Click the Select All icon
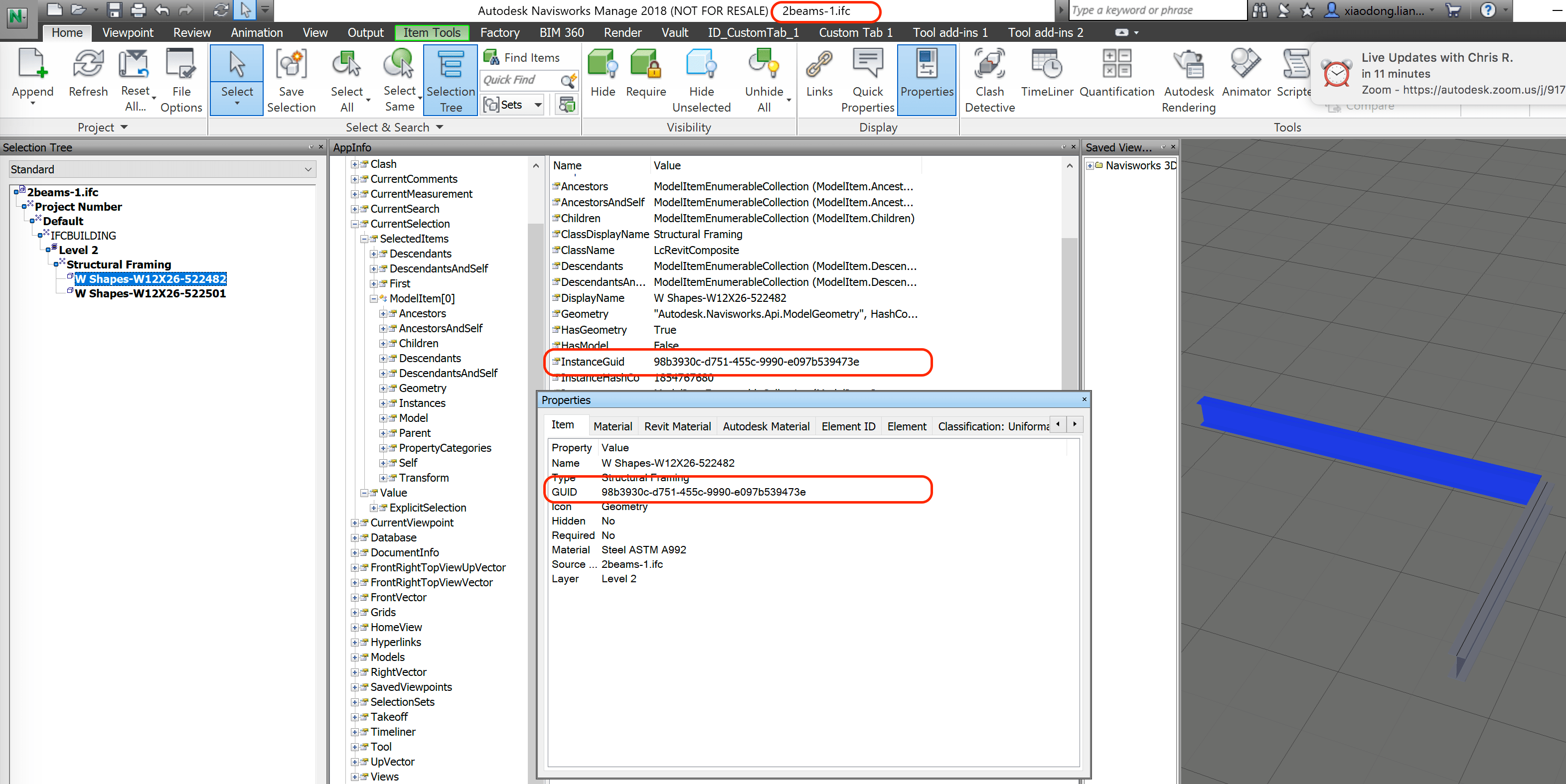This screenshot has width=1566, height=784. pos(346,64)
